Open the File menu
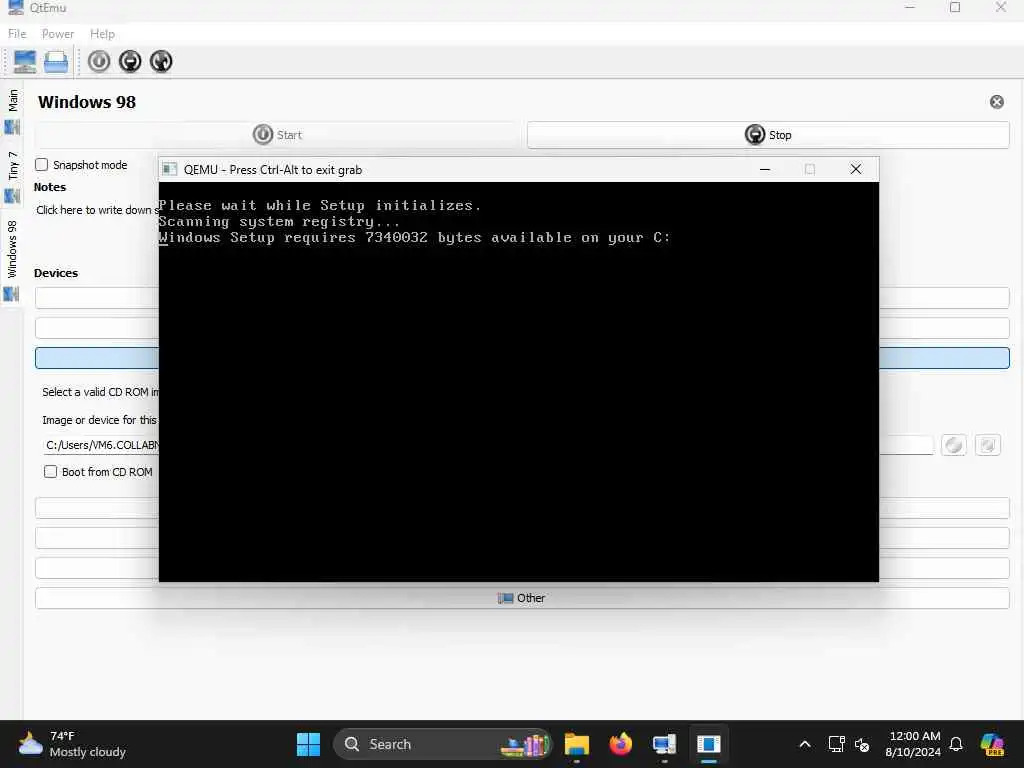The height and width of the screenshot is (768, 1024). click(x=17, y=34)
